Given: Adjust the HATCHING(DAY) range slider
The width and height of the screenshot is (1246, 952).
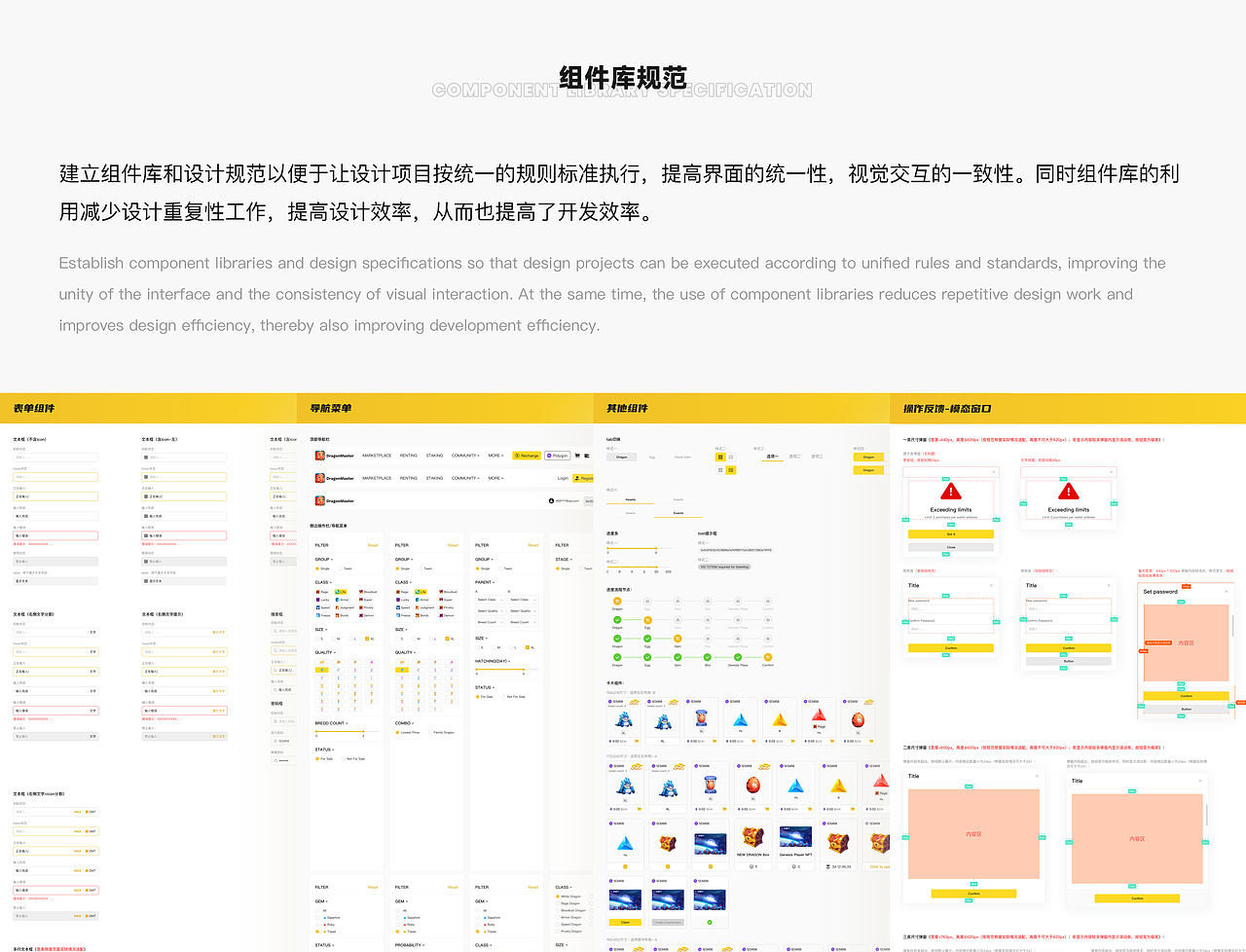Looking at the screenshot, I should click(x=506, y=669).
